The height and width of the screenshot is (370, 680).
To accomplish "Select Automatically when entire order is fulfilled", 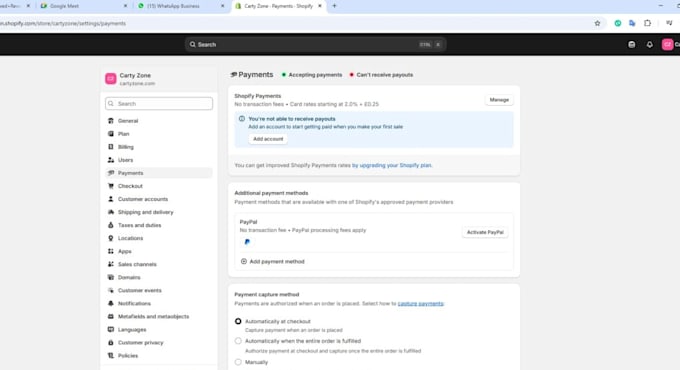I will click(238, 341).
